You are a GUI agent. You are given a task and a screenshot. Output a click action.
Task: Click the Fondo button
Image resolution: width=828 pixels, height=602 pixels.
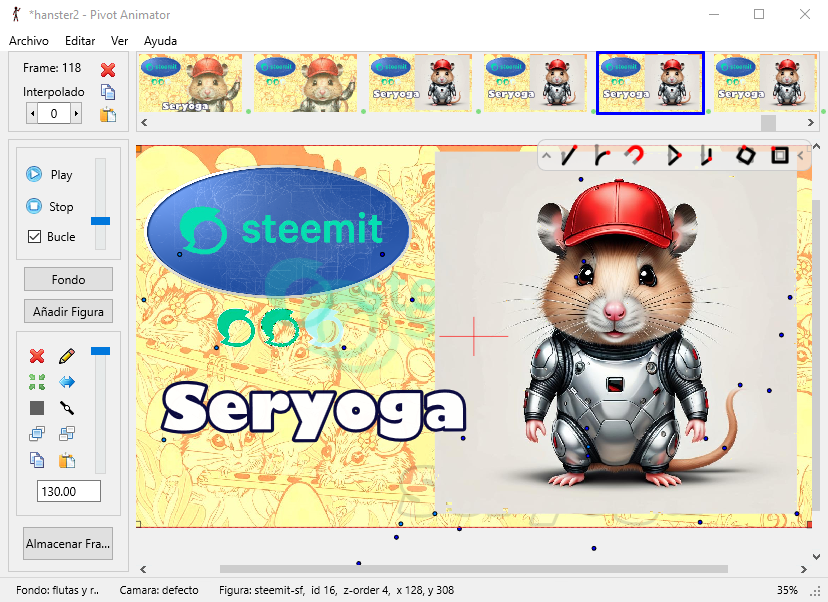coord(68,279)
